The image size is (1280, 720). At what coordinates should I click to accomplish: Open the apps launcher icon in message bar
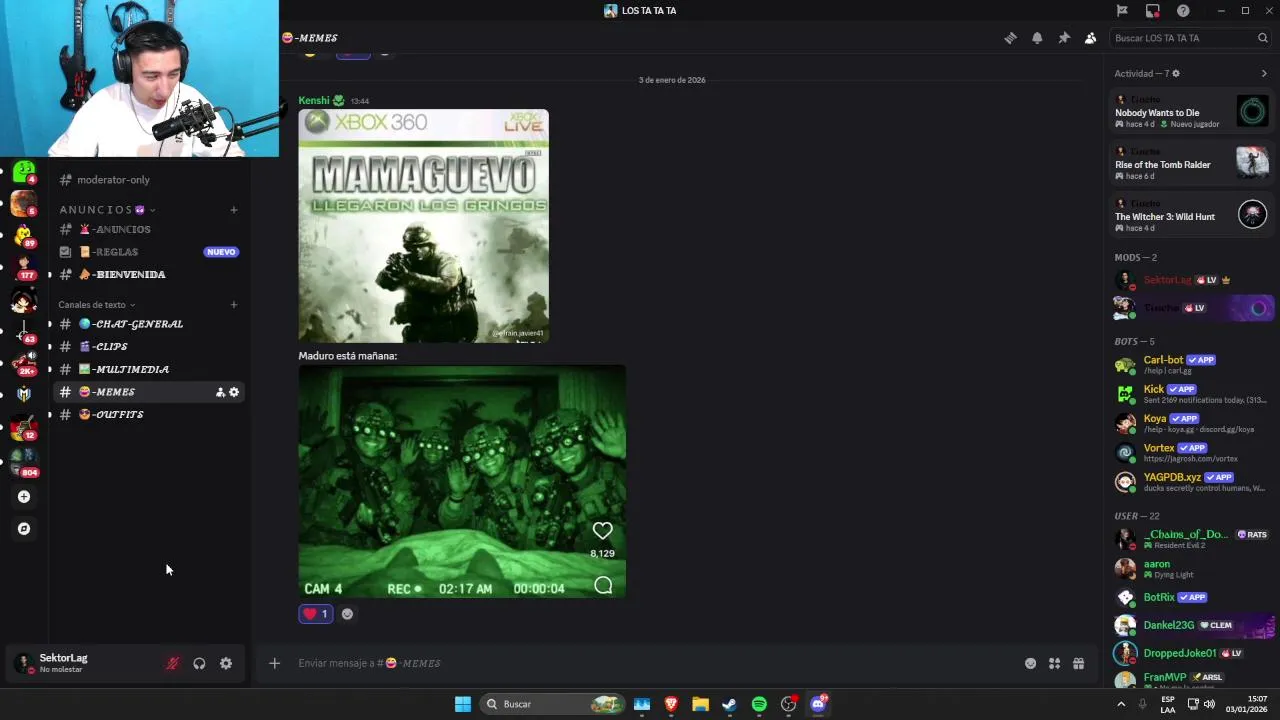[x=1054, y=663]
